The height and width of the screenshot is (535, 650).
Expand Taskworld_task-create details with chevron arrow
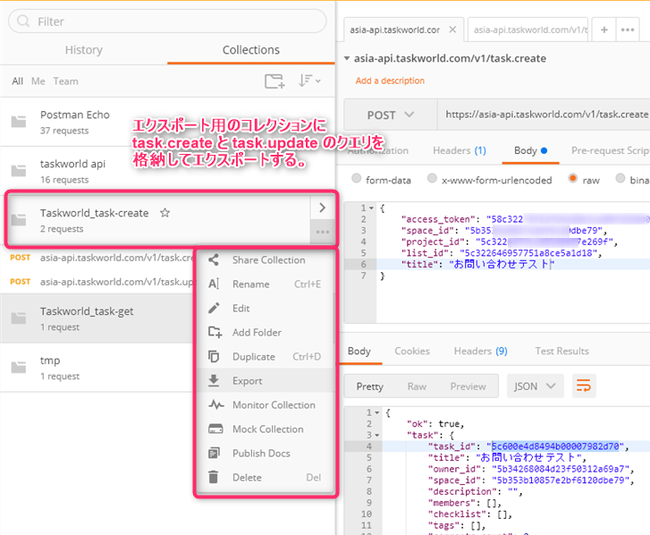(x=322, y=208)
